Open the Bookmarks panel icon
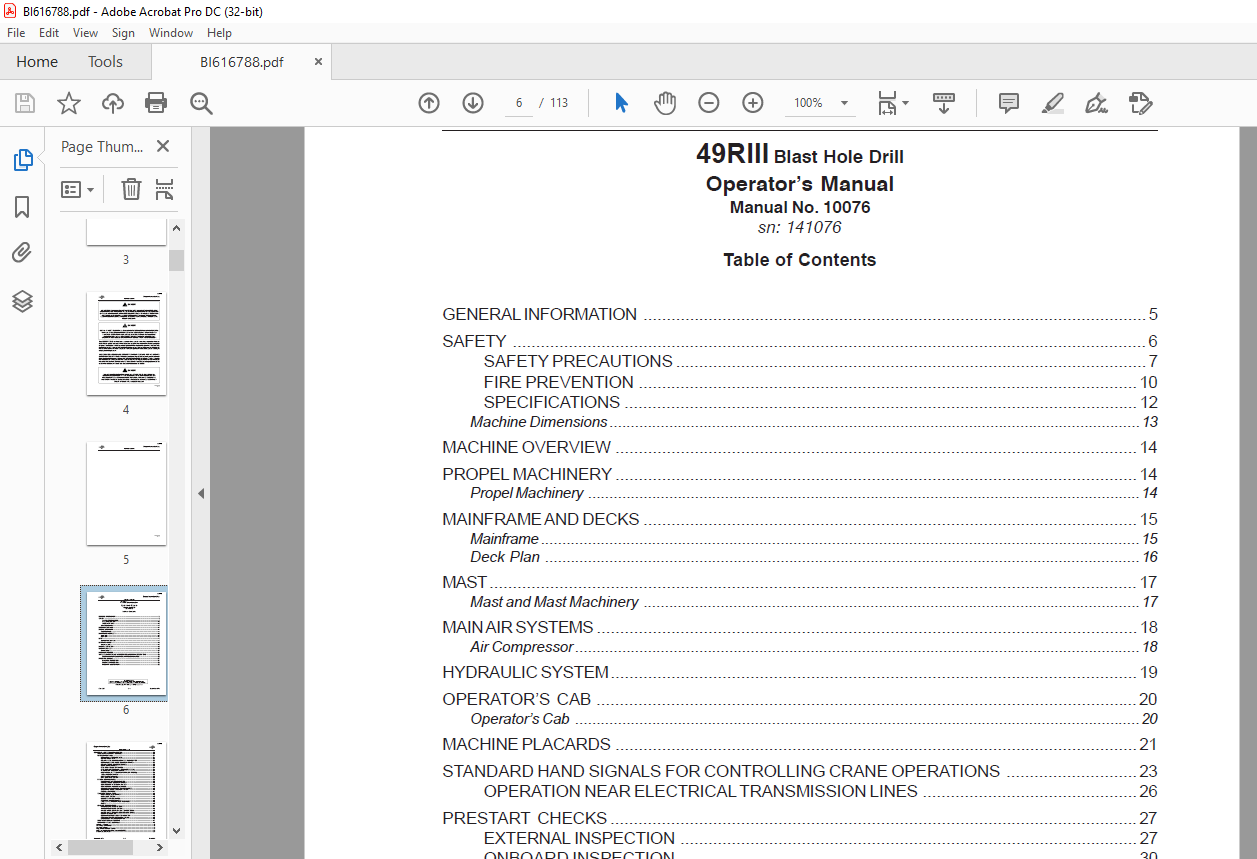Image resolution: width=1257 pixels, height=859 pixels. (22, 207)
